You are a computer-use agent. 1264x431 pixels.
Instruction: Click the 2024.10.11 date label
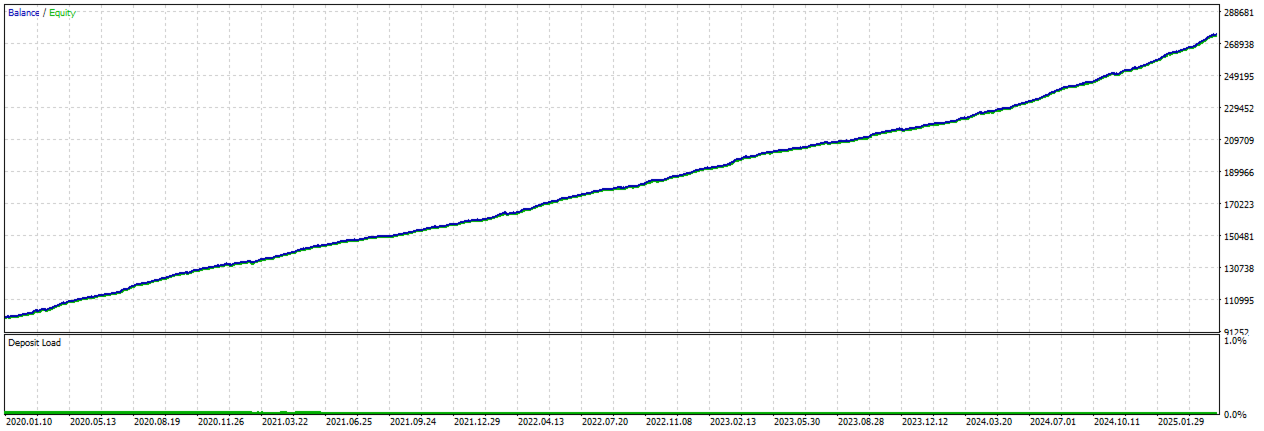click(1117, 423)
